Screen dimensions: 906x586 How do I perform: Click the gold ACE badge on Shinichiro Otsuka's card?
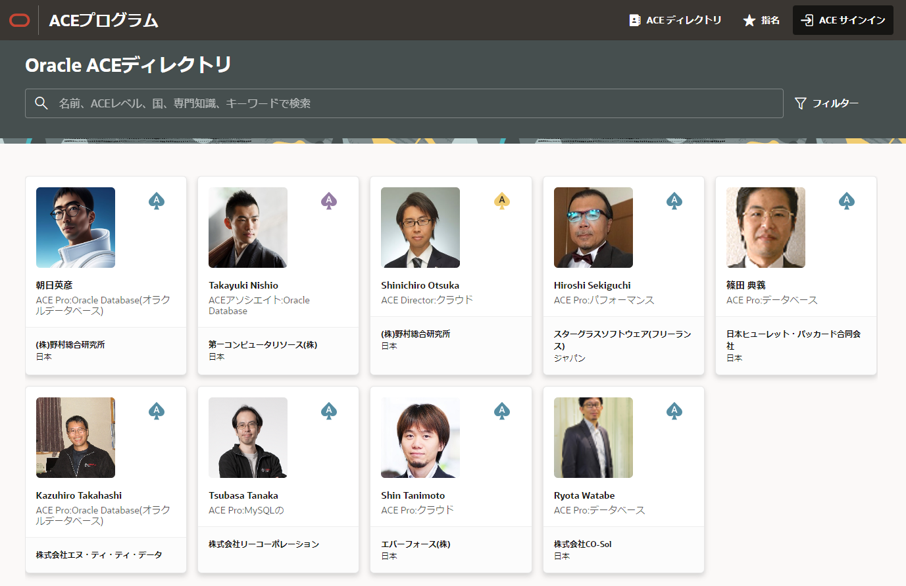click(x=502, y=201)
